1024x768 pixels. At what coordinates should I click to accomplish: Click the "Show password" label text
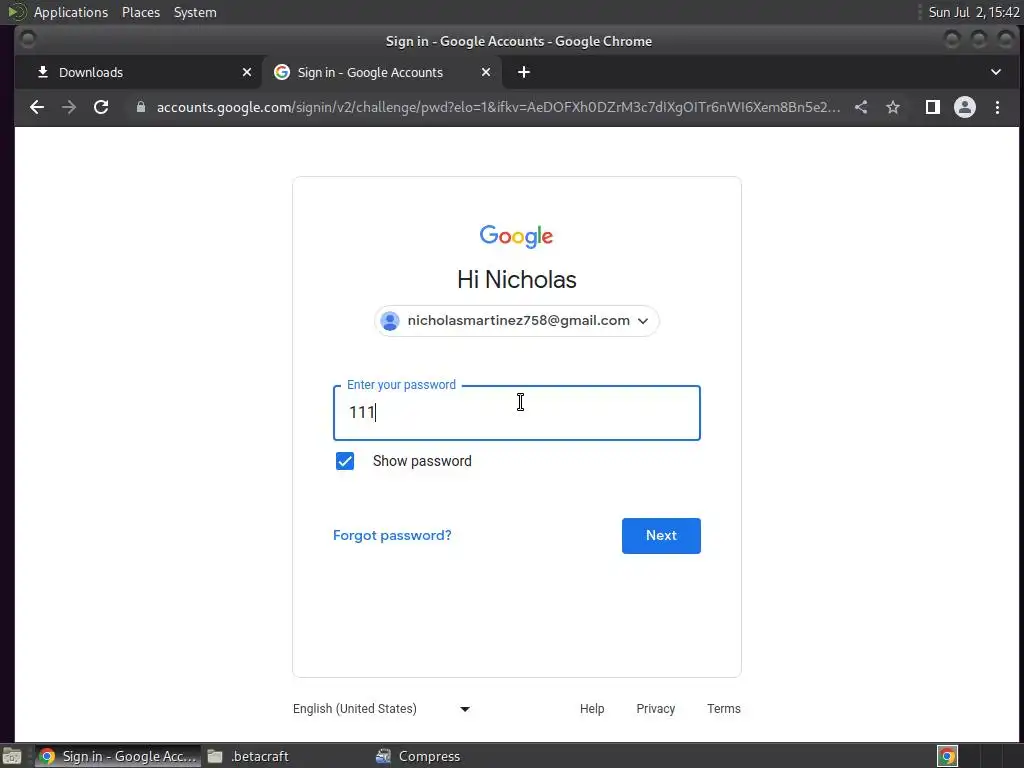[422, 461]
